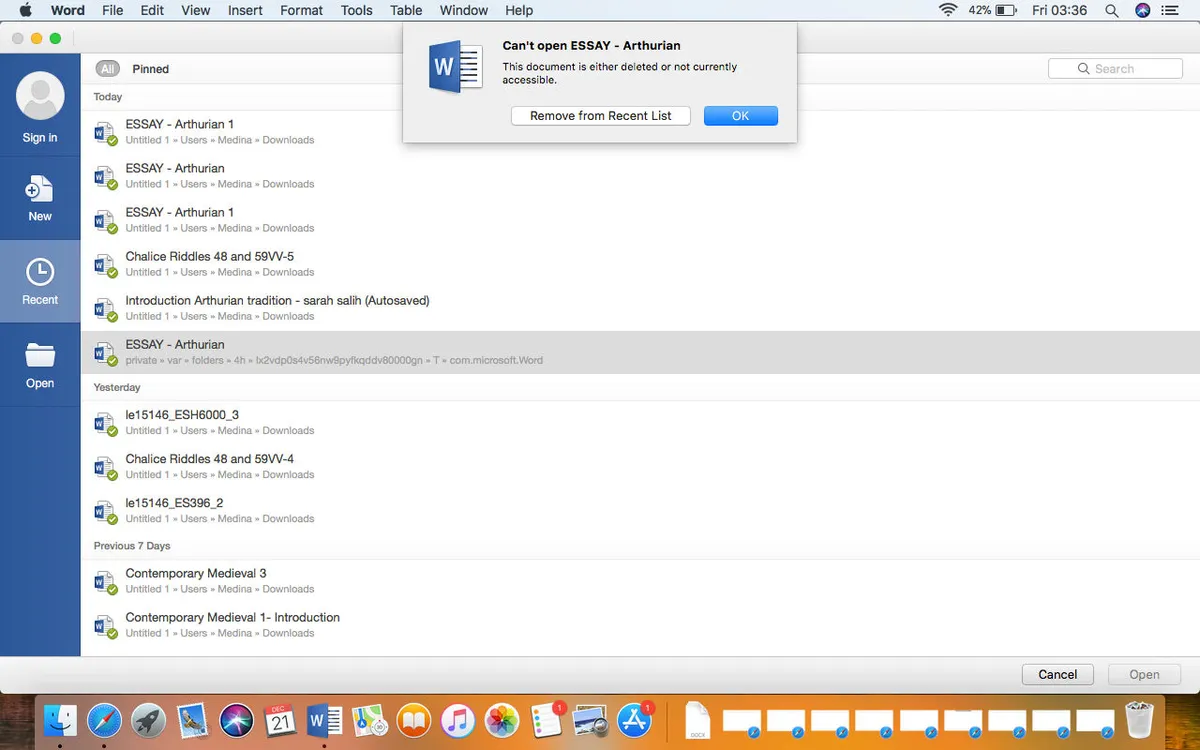
Task: Click the Fri 03:36 clock
Action: (x=1059, y=10)
